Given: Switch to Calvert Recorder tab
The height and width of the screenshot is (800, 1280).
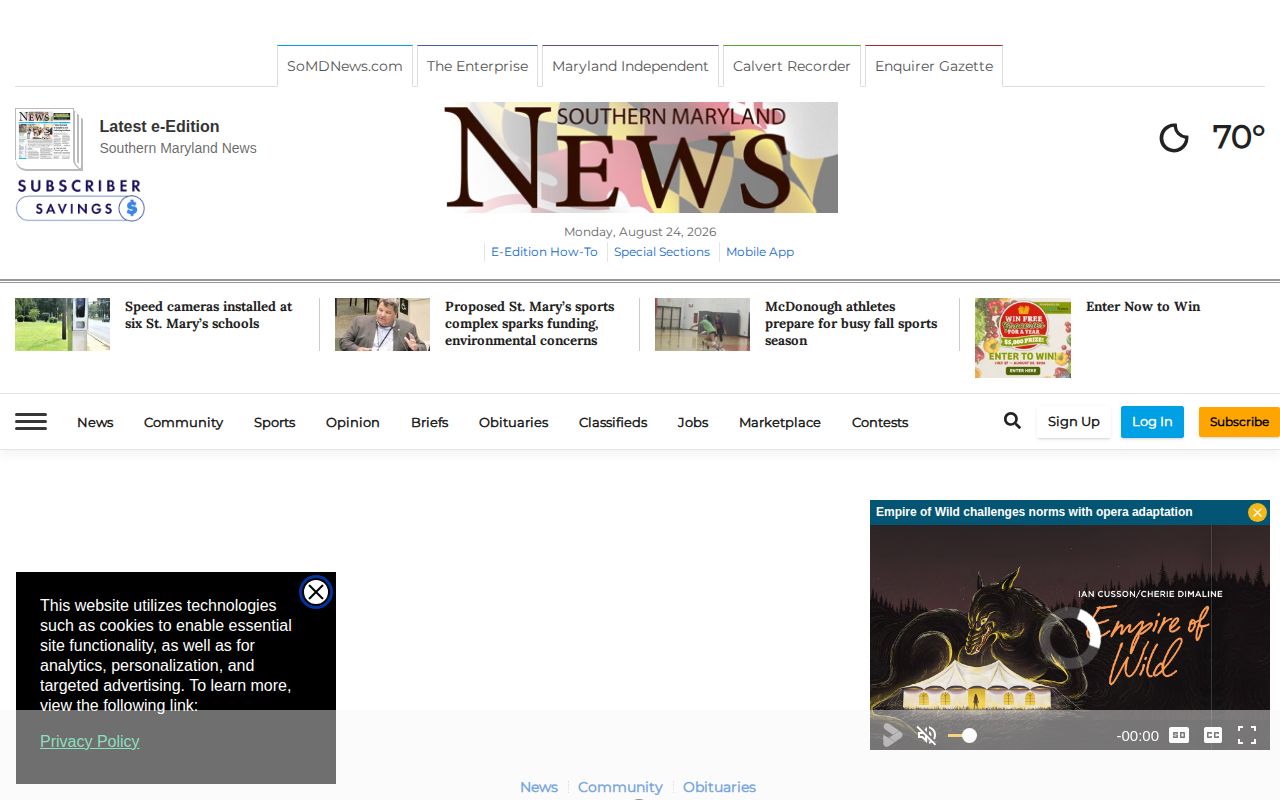Looking at the screenshot, I should point(792,66).
